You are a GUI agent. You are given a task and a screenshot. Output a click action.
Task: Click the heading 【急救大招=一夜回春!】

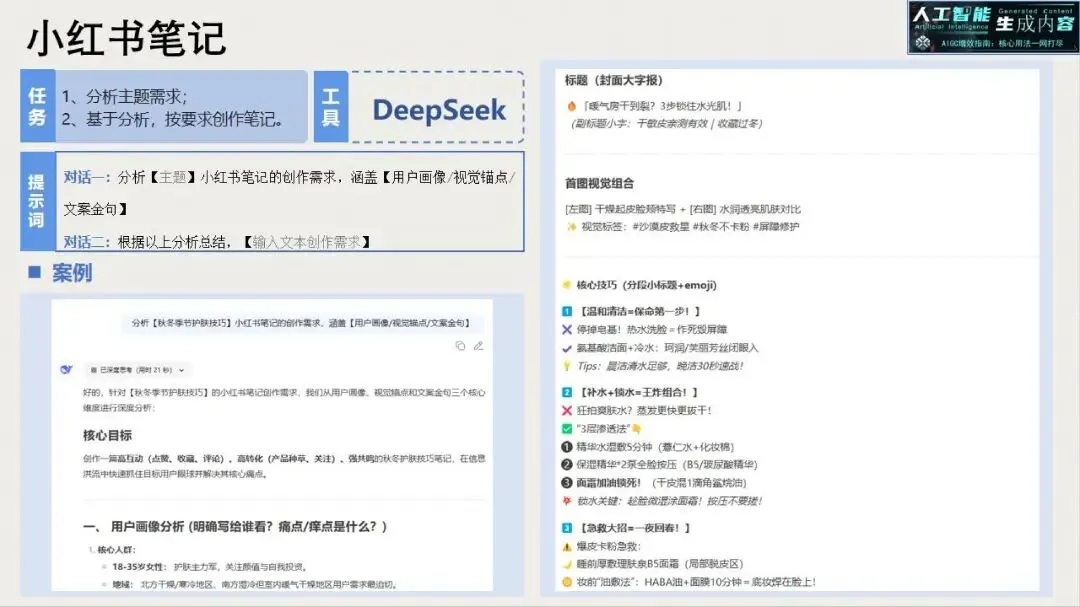634,528
